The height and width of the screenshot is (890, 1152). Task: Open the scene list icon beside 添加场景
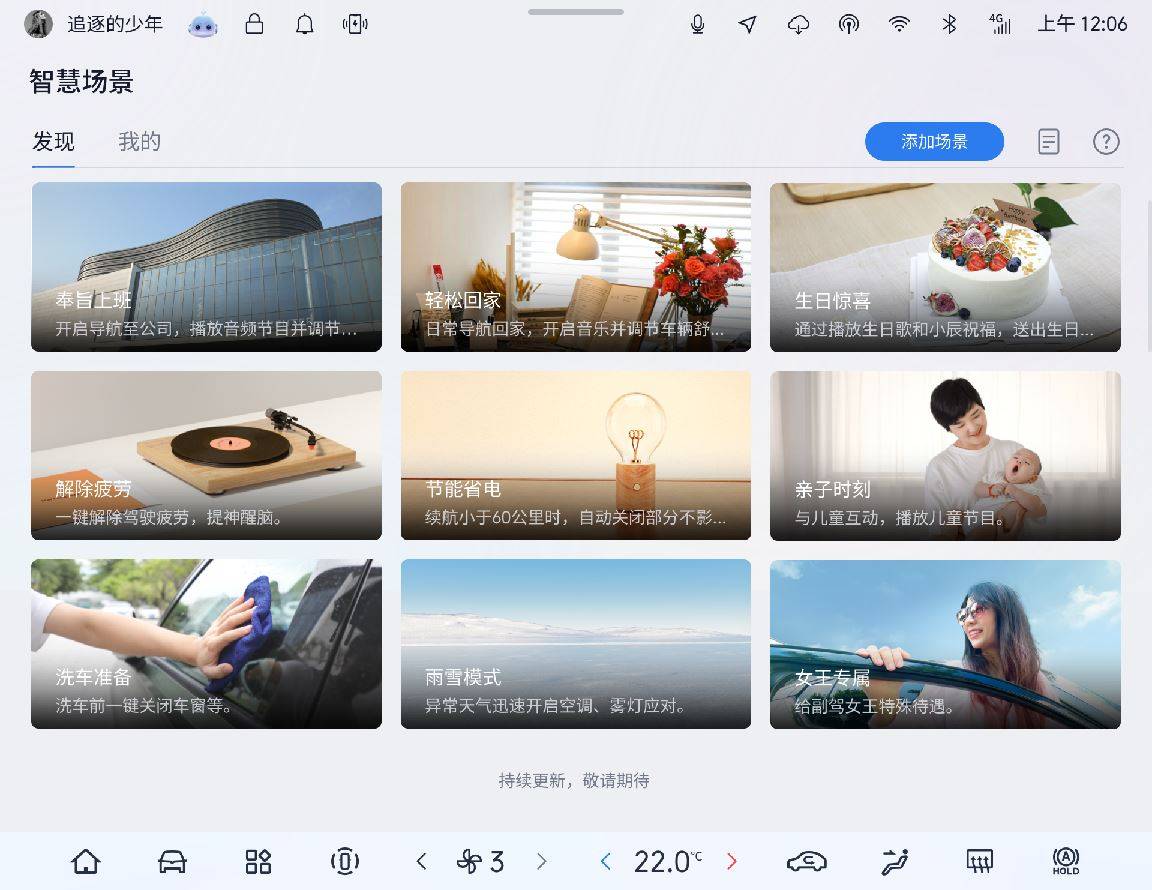point(1048,141)
